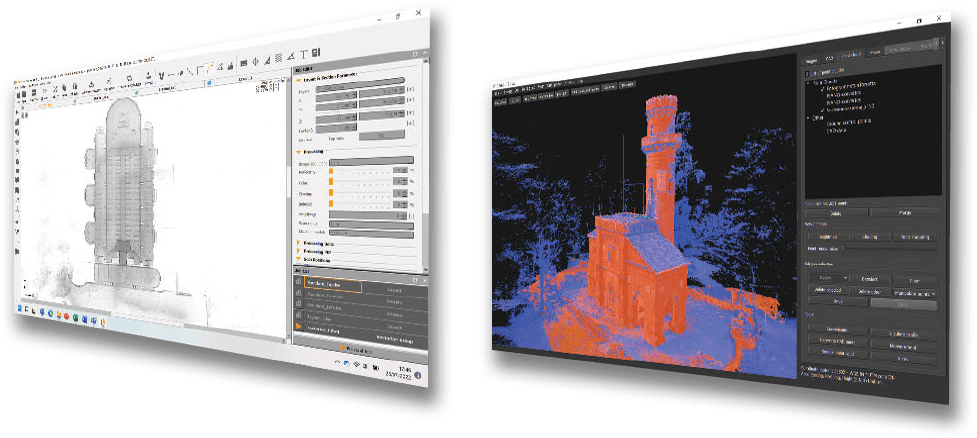977x438 pixels.
Task: Click the Delete button in point cloud panel
Action: [836, 212]
